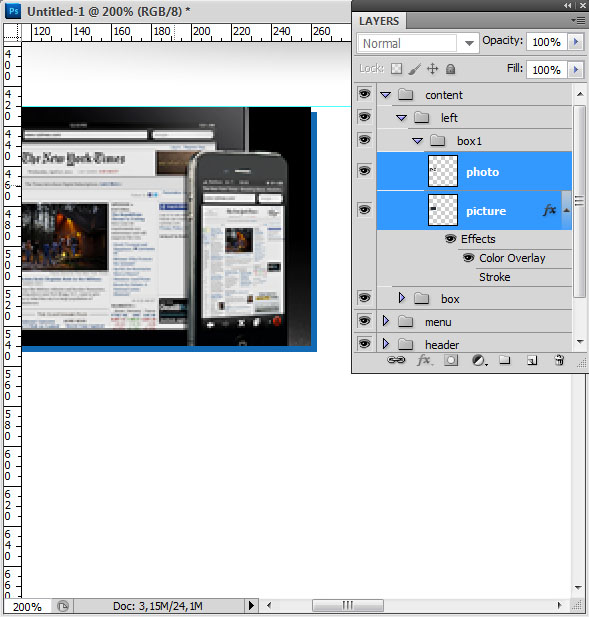The height and width of the screenshot is (617, 589).
Task: Add a layer mask
Action: pyautogui.click(x=451, y=360)
